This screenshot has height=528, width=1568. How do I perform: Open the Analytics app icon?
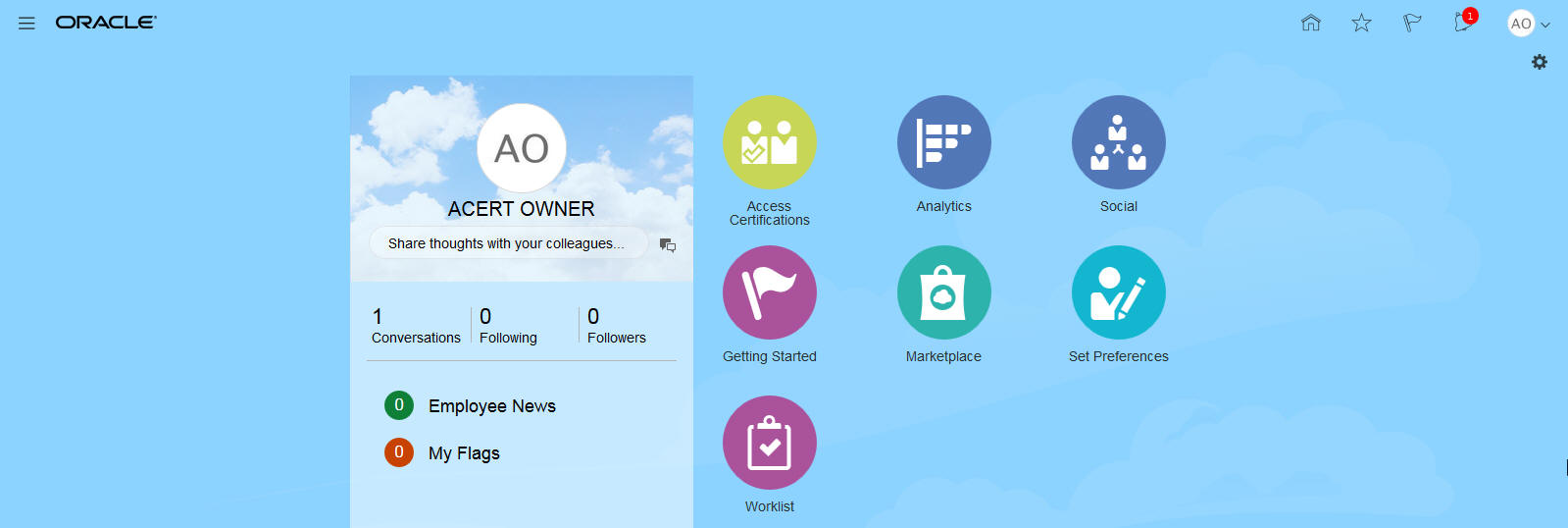tap(944, 142)
